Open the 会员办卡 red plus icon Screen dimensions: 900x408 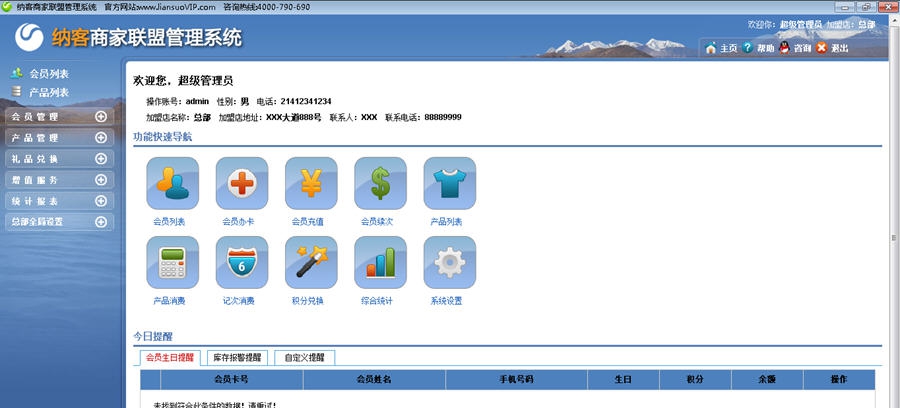[242, 183]
